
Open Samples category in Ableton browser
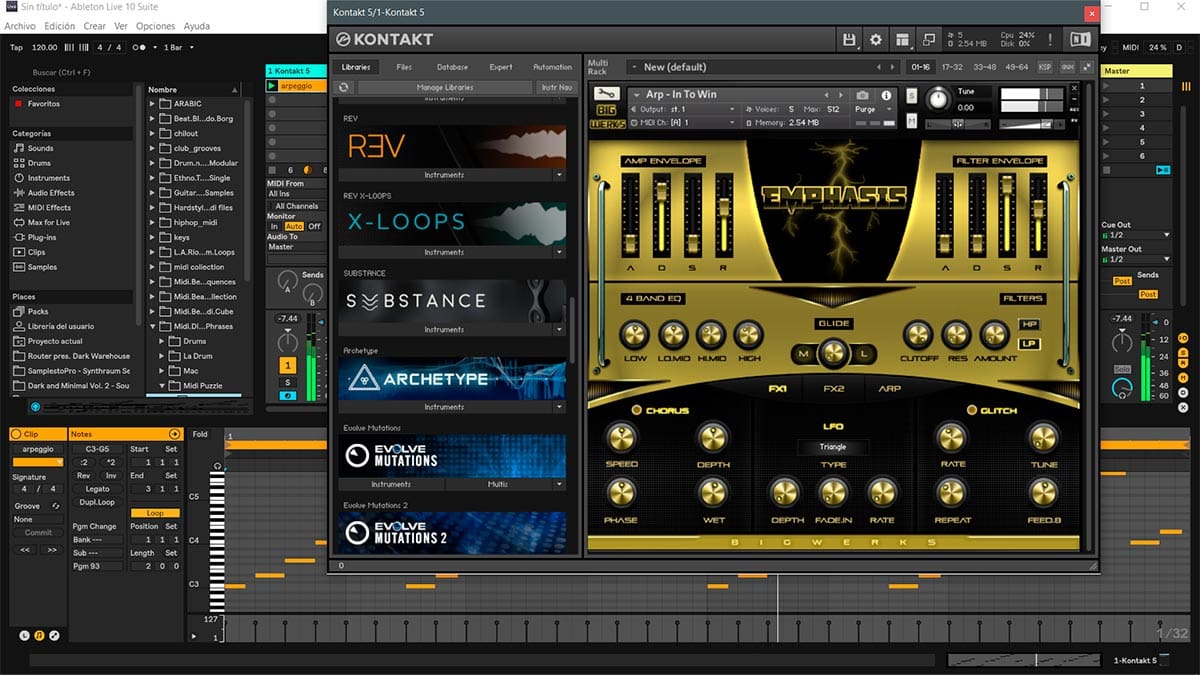[35, 267]
